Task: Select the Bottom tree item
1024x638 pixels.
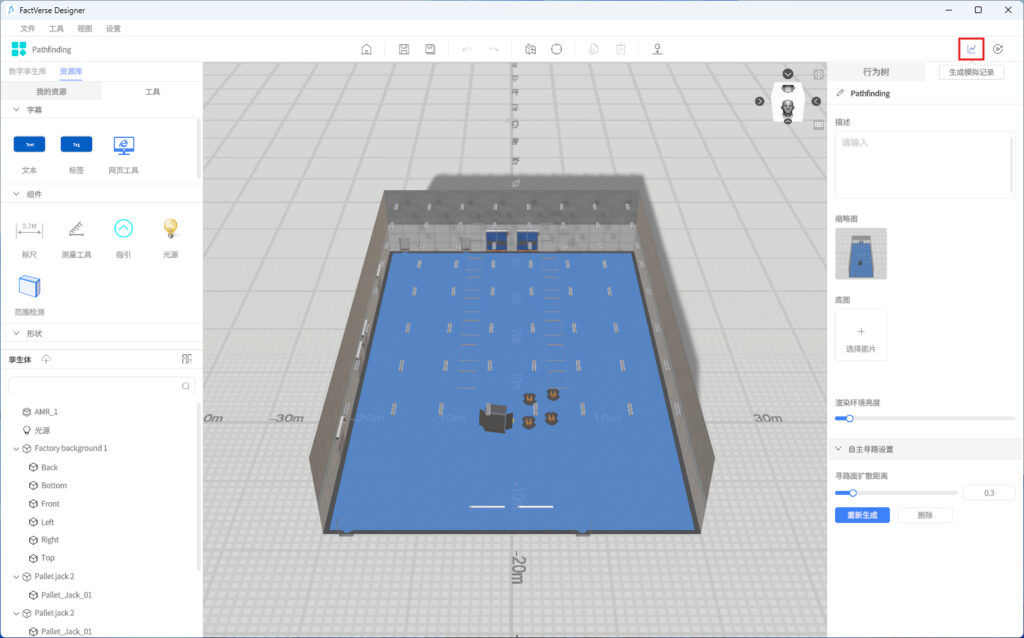Action: (x=54, y=485)
